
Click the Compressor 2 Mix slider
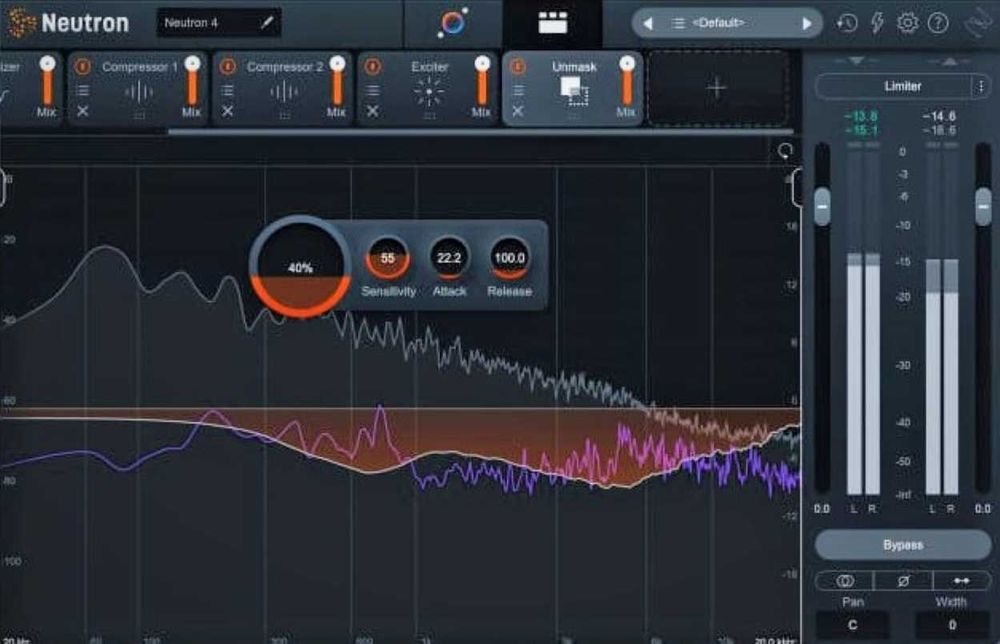click(x=337, y=81)
